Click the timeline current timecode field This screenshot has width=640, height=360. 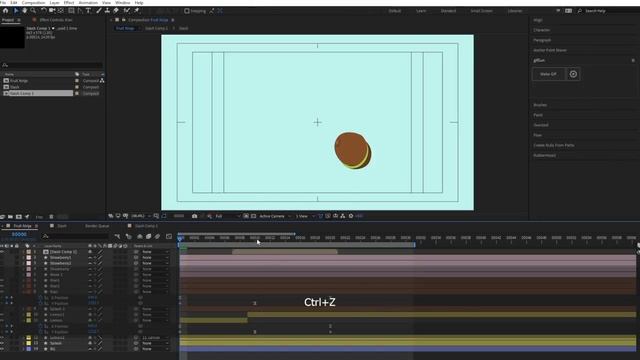tap(19, 235)
